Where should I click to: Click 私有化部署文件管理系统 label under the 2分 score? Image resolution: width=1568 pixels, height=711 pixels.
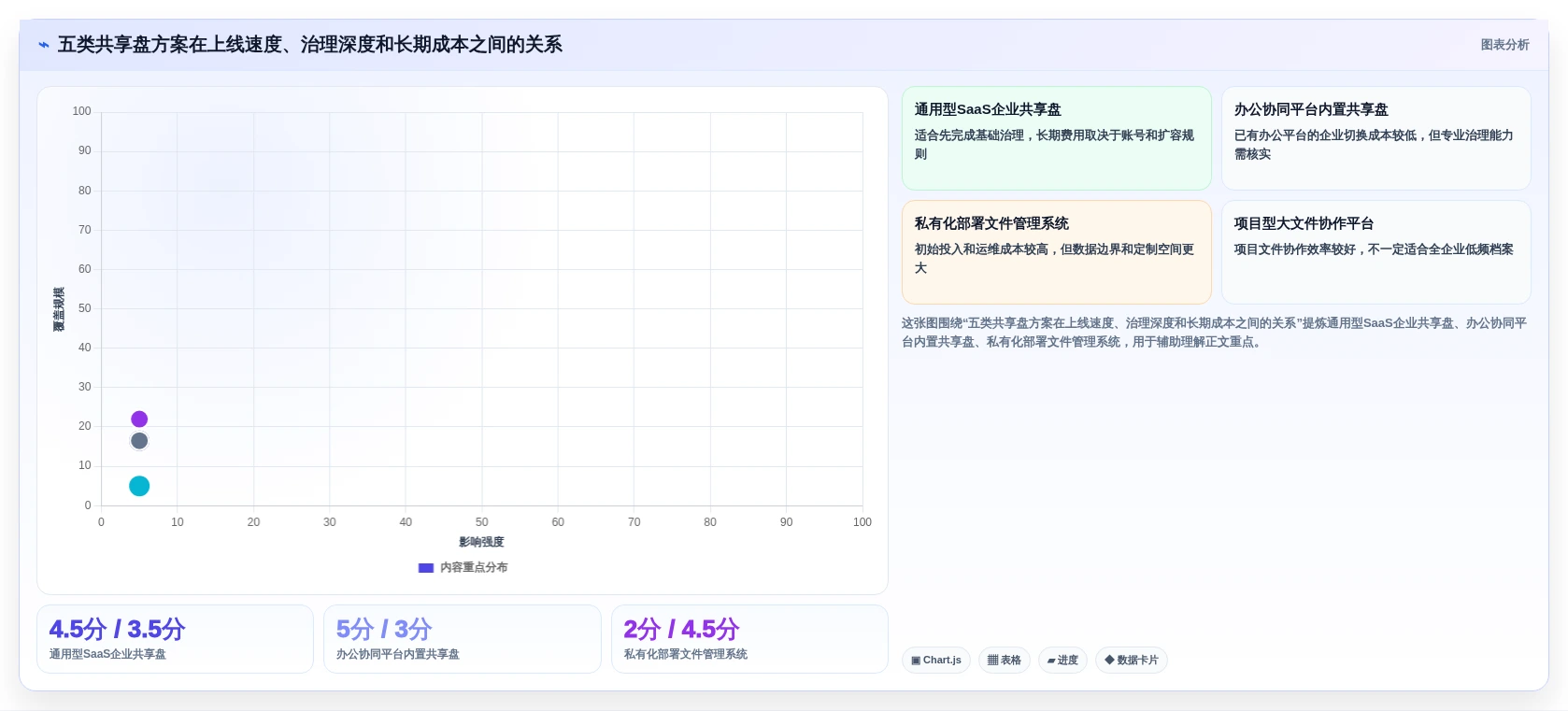tap(685, 654)
